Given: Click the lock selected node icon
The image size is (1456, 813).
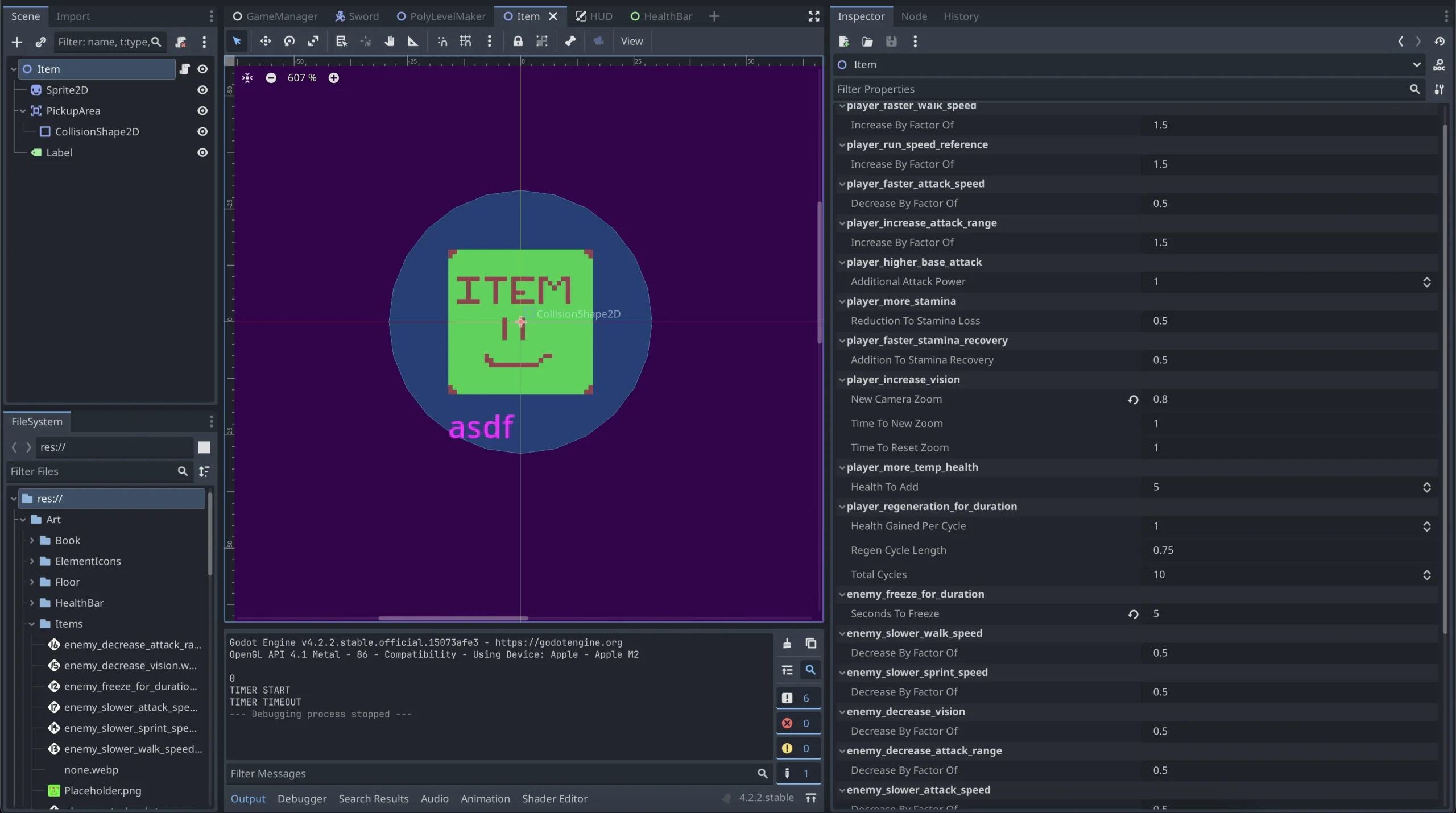Looking at the screenshot, I should [518, 41].
